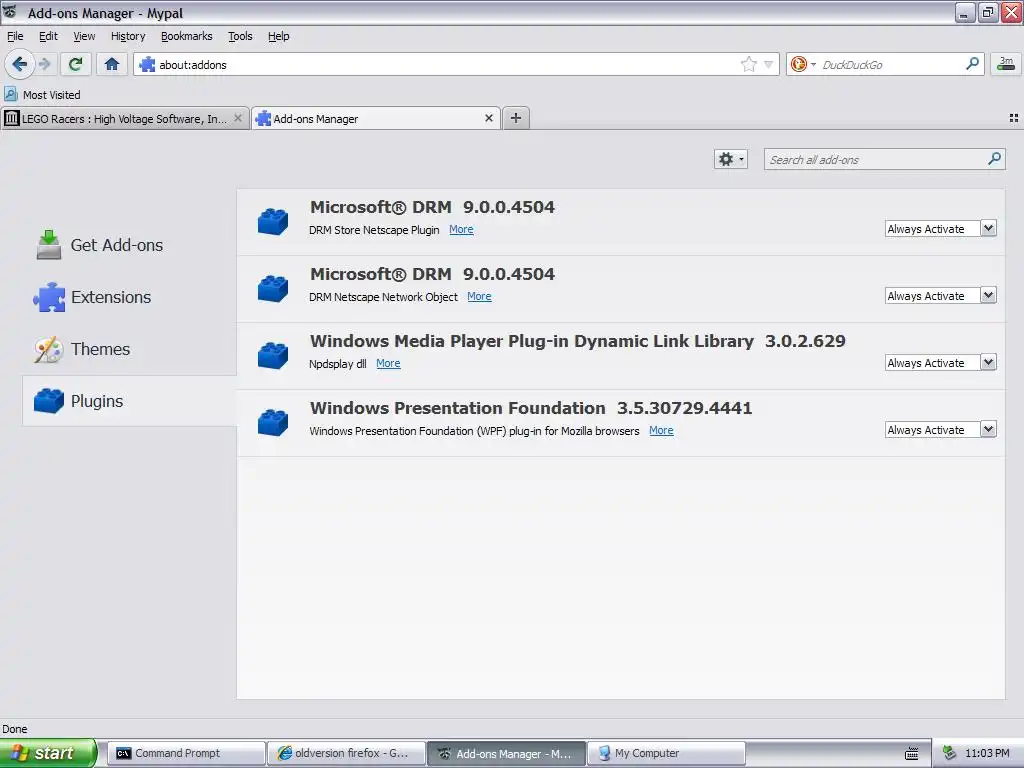Image resolution: width=1024 pixels, height=768 pixels.
Task: Click the DRM Store Netscape Plugin brick icon
Action: (x=273, y=221)
